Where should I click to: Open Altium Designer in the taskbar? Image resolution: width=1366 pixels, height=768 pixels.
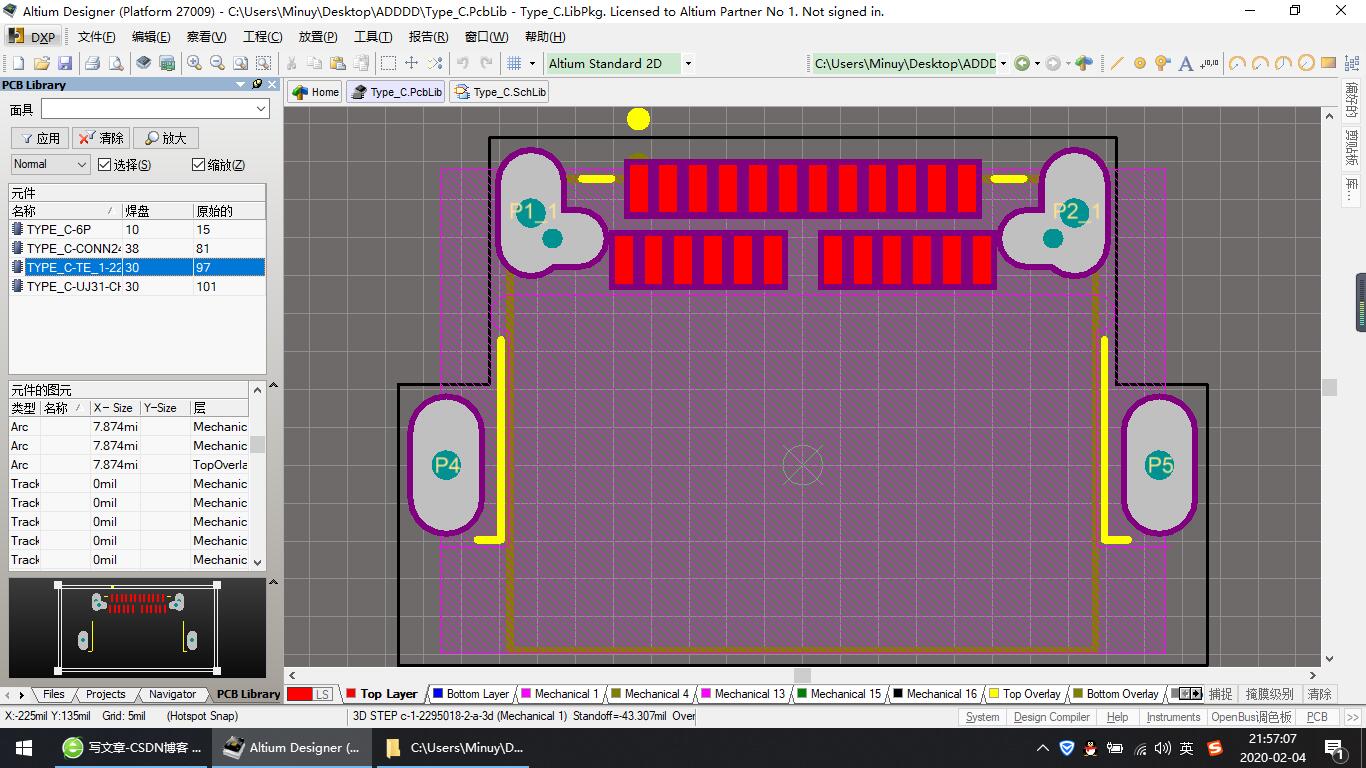coord(292,747)
